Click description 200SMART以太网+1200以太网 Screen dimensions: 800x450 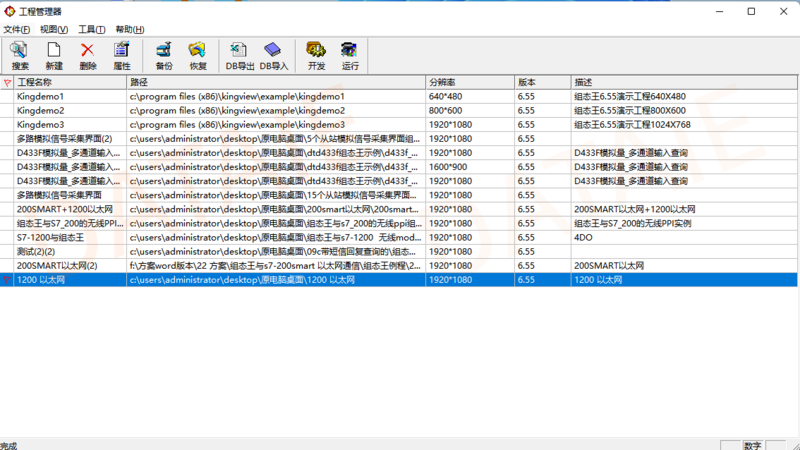click(635, 209)
